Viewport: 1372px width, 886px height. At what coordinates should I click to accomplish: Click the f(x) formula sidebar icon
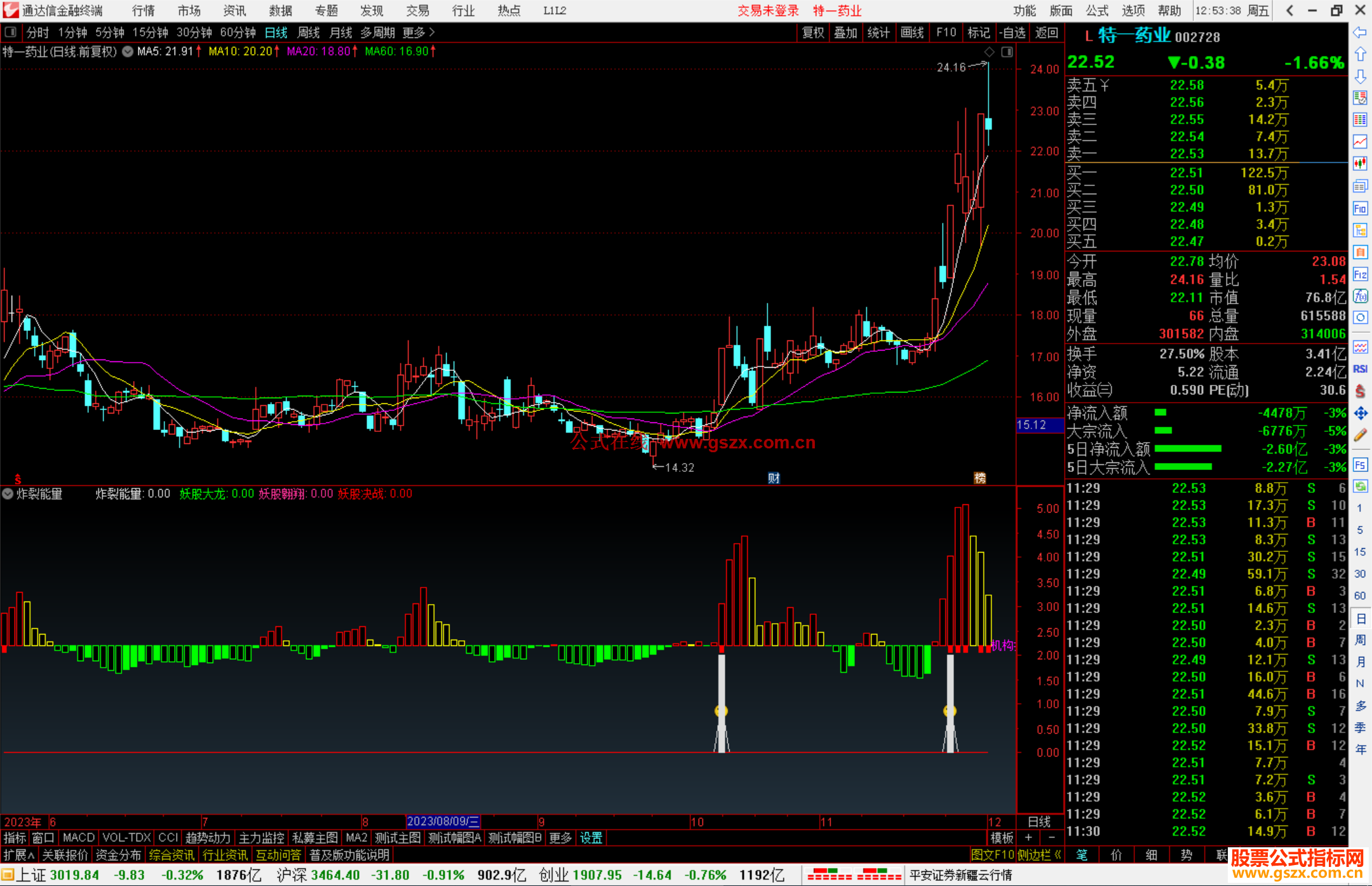[1360, 297]
